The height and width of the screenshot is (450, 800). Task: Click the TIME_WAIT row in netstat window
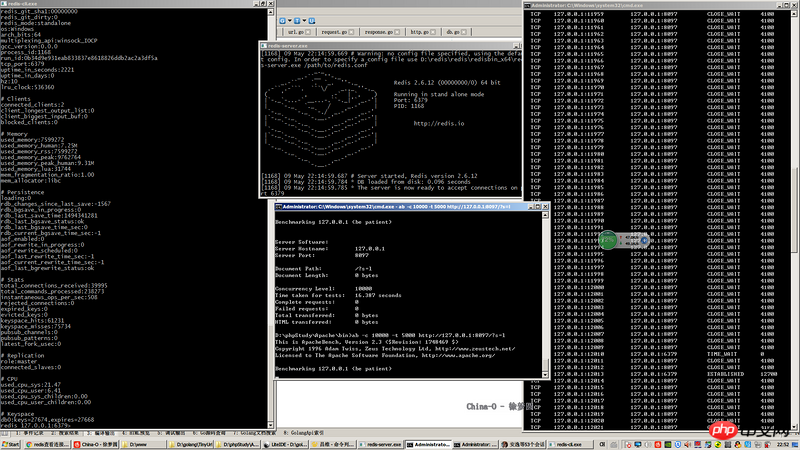click(x=648, y=354)
